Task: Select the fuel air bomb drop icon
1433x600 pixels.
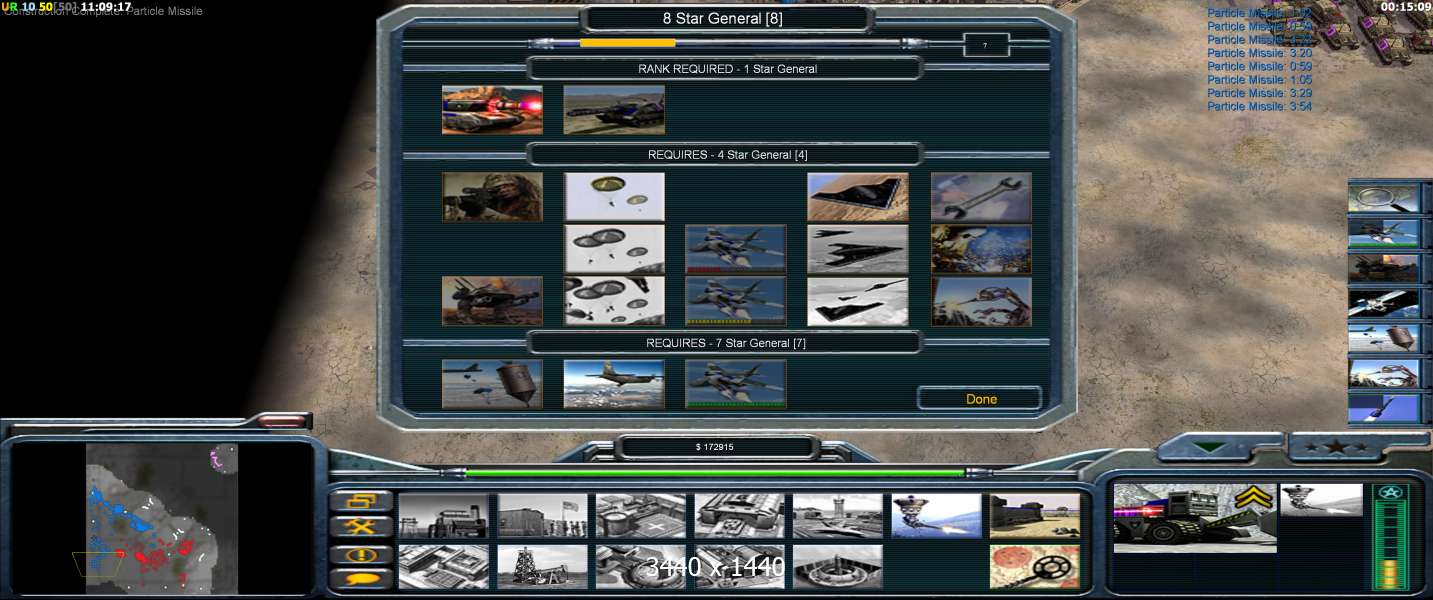Action: click(492, 385)
